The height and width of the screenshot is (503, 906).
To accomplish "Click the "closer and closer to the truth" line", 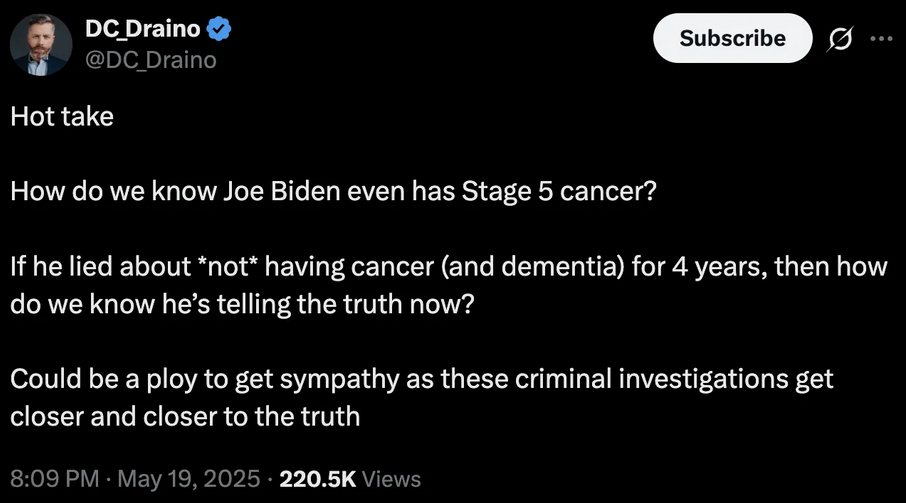I will (185, 416).
